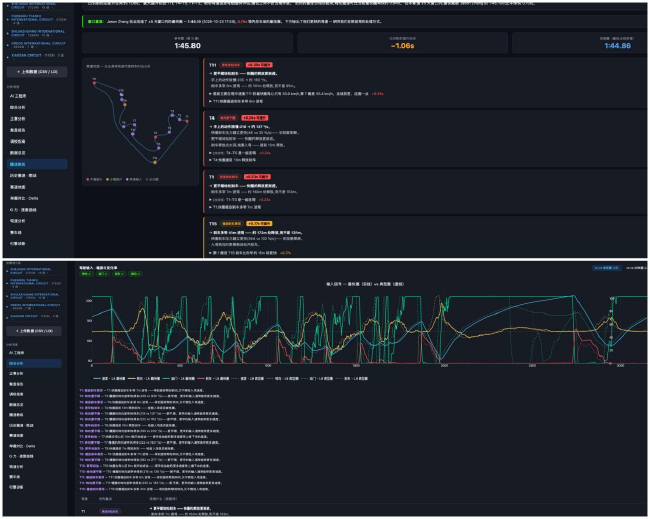Toggle blue solid-line series in chart legend
This screenshot has width=650, height=519.
[109, 378]
